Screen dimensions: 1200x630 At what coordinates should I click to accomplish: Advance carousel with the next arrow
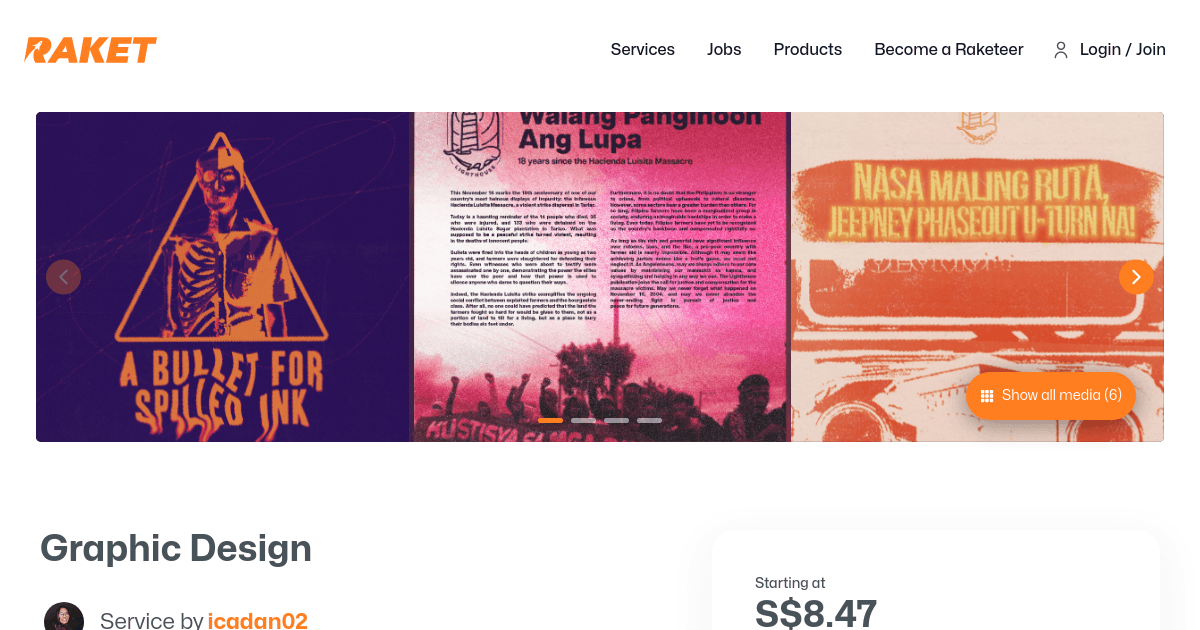point(1136,277)
